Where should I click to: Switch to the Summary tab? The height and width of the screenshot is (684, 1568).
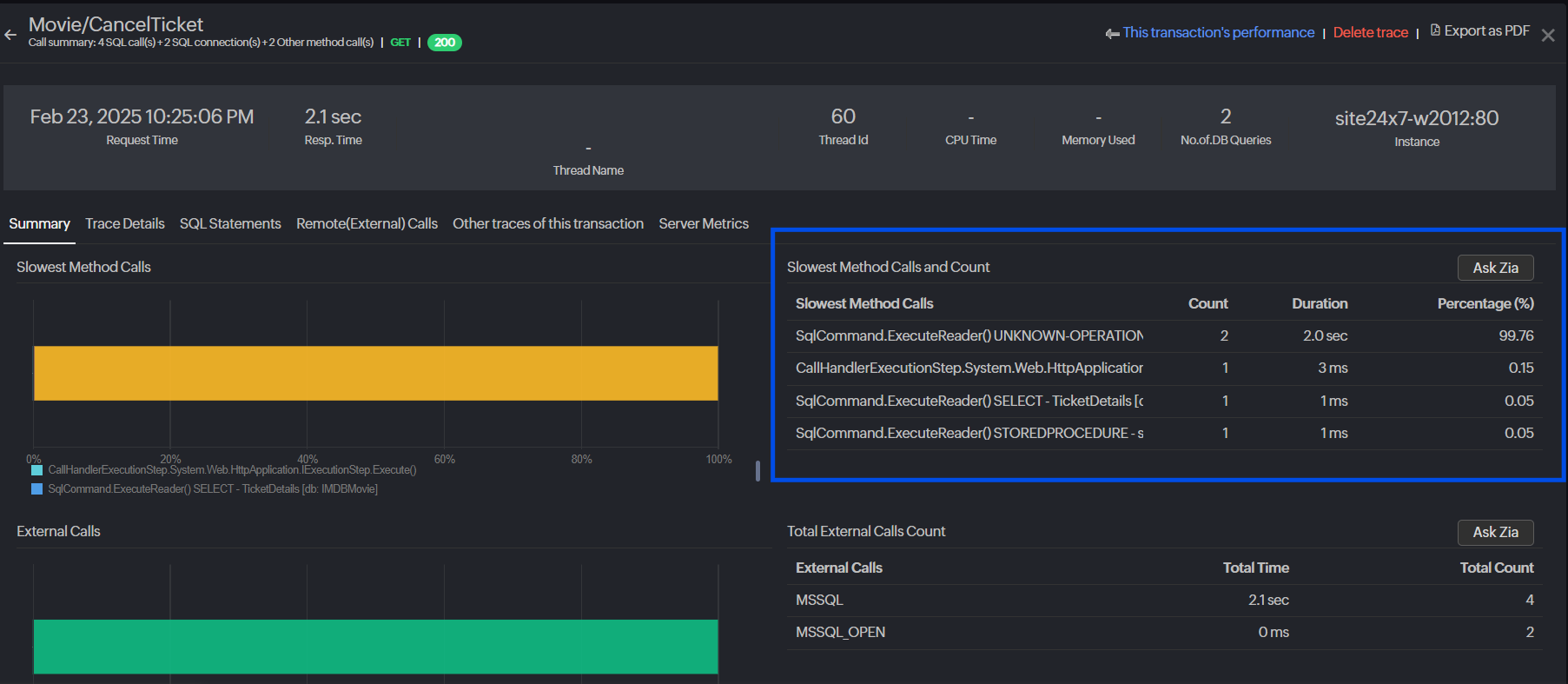point(40,223)
